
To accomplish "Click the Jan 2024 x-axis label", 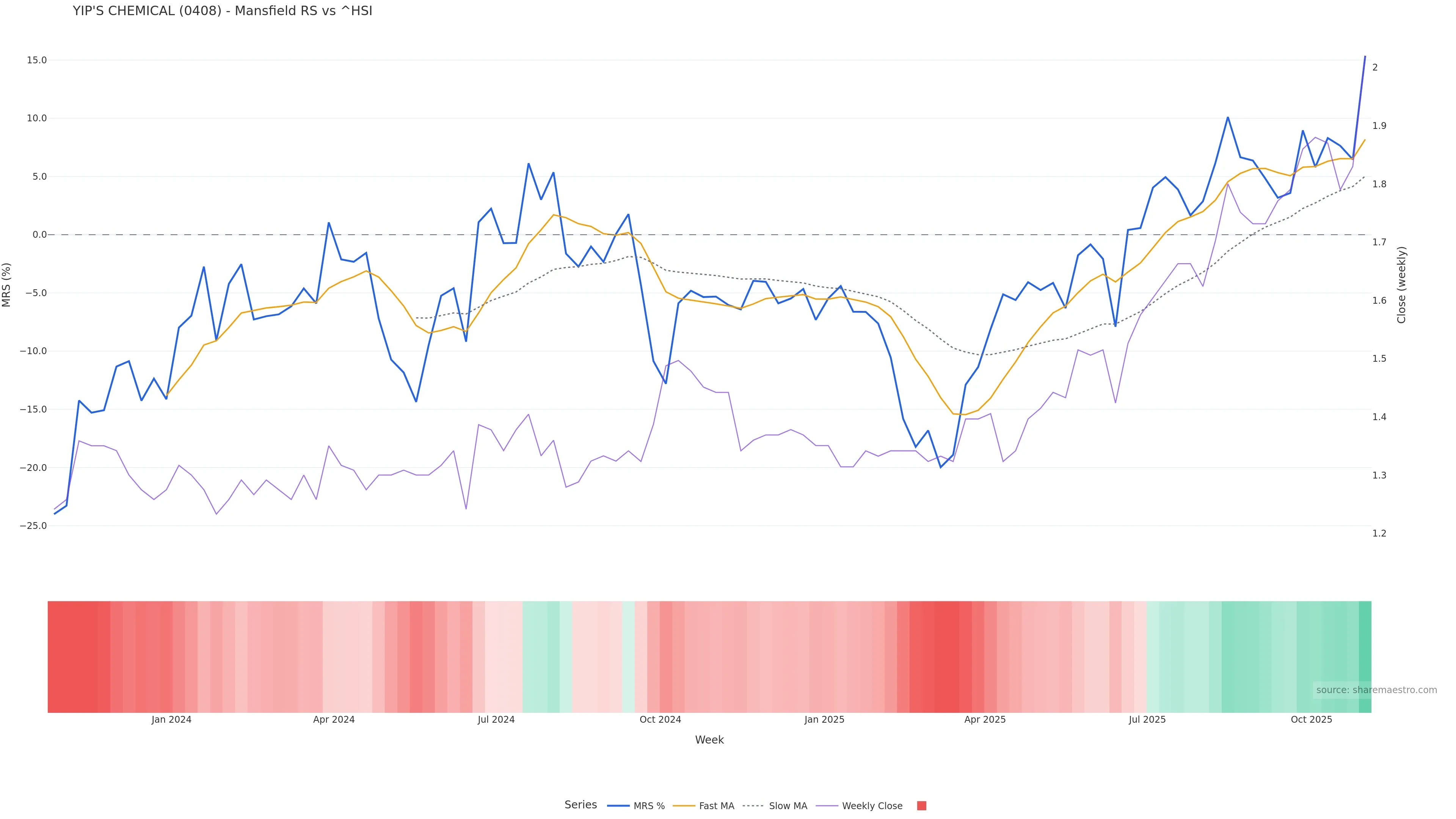I will [x=171, y=720].
